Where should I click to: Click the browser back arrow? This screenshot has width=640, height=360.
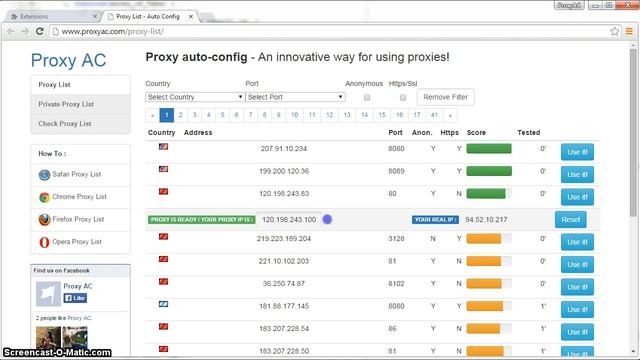11,31
